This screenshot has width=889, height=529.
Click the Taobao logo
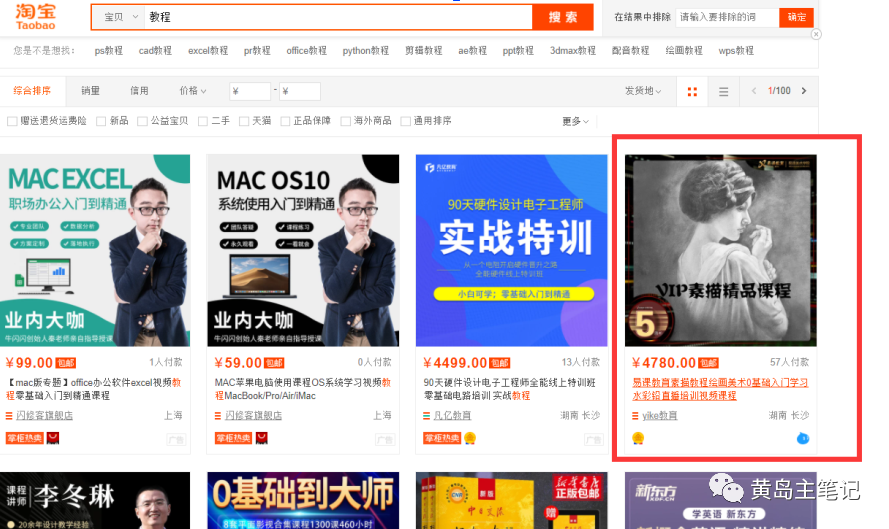[x=35, y=17]
